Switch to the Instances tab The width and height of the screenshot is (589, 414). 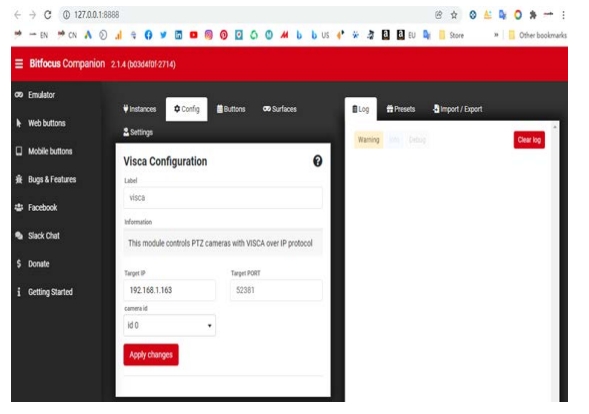click(139, 109)
